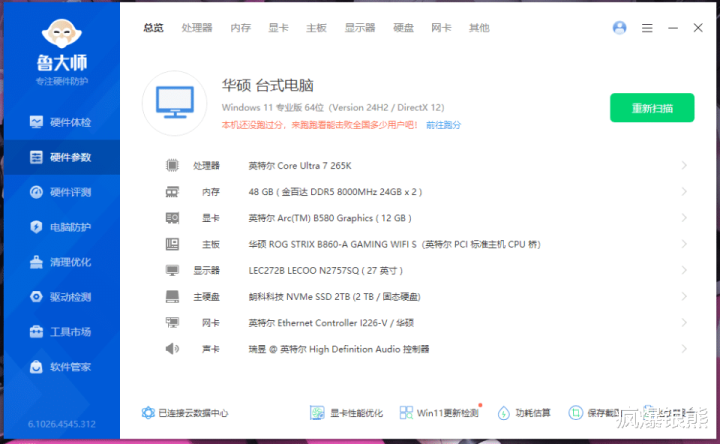Expand the 显示器 row chevron
This screenshot has width=720, height=444.
click(x=684, y=270)
